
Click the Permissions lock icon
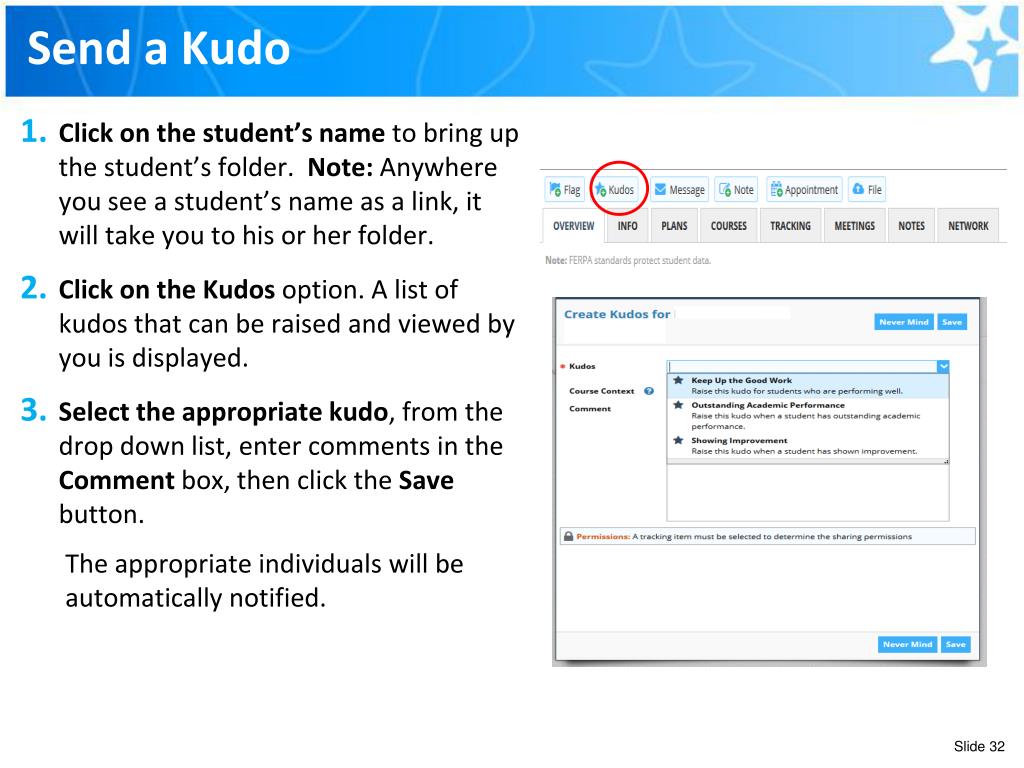coord(568,536)
